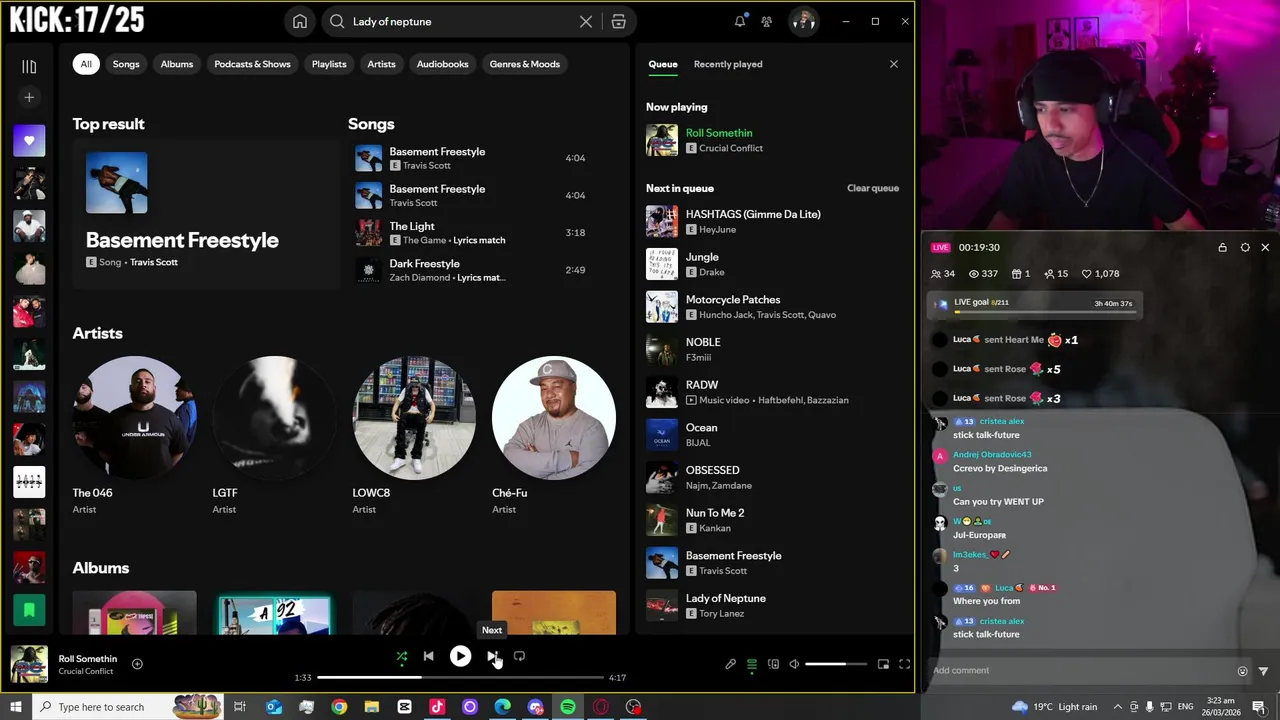Viewport: 1280px width, 720px height.
Task: Filter search results by Audiobooks
Action: click(x=442, y=64)
